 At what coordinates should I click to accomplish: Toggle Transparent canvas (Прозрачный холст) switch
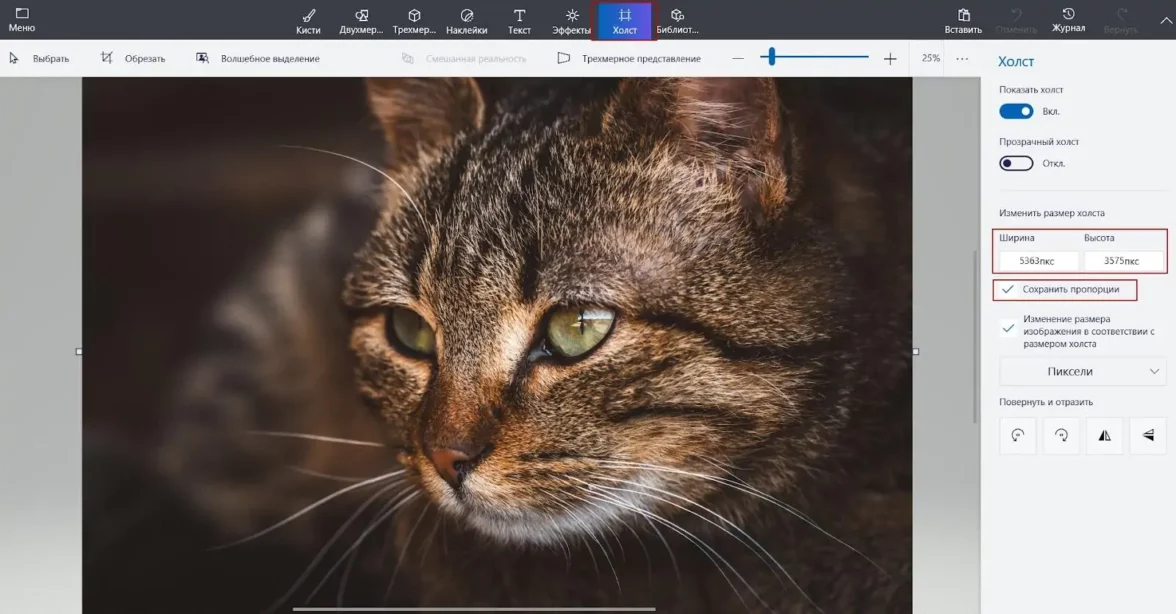pyautogui.click(x=1016, y=163)
